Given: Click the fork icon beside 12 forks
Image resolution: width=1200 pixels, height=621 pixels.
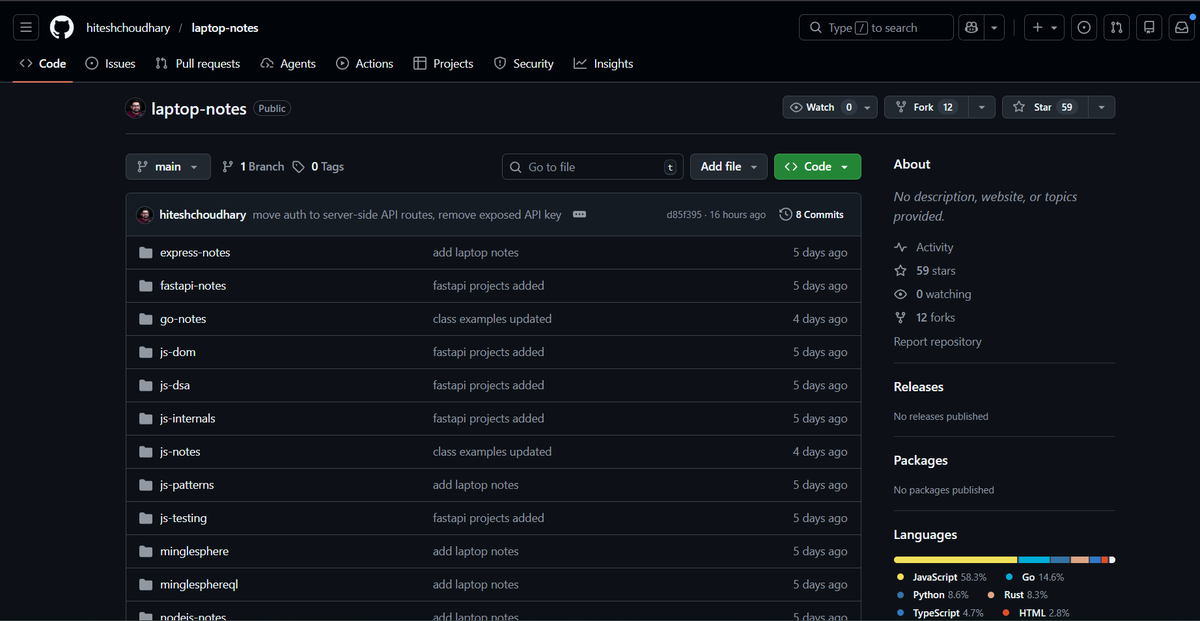Looking at the screenshot, I should 901,318.
